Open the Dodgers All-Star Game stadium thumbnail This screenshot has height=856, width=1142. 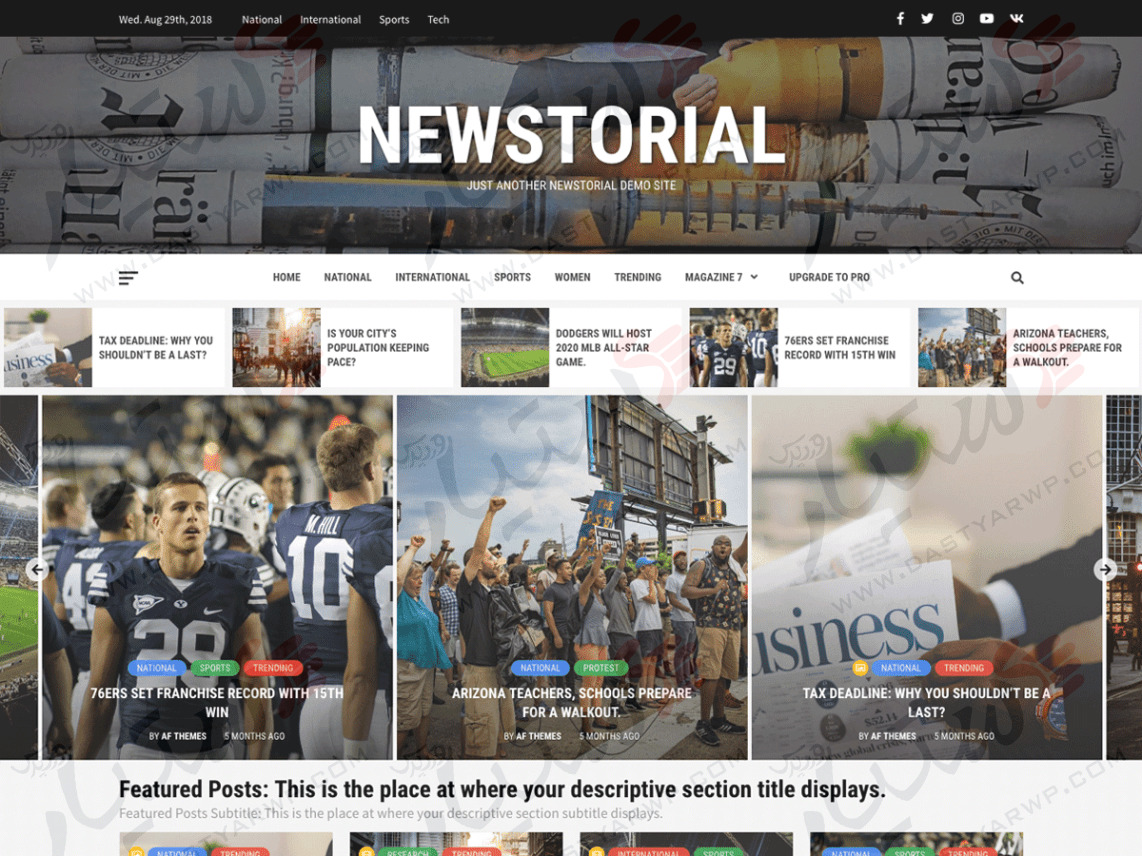point(505,348)
